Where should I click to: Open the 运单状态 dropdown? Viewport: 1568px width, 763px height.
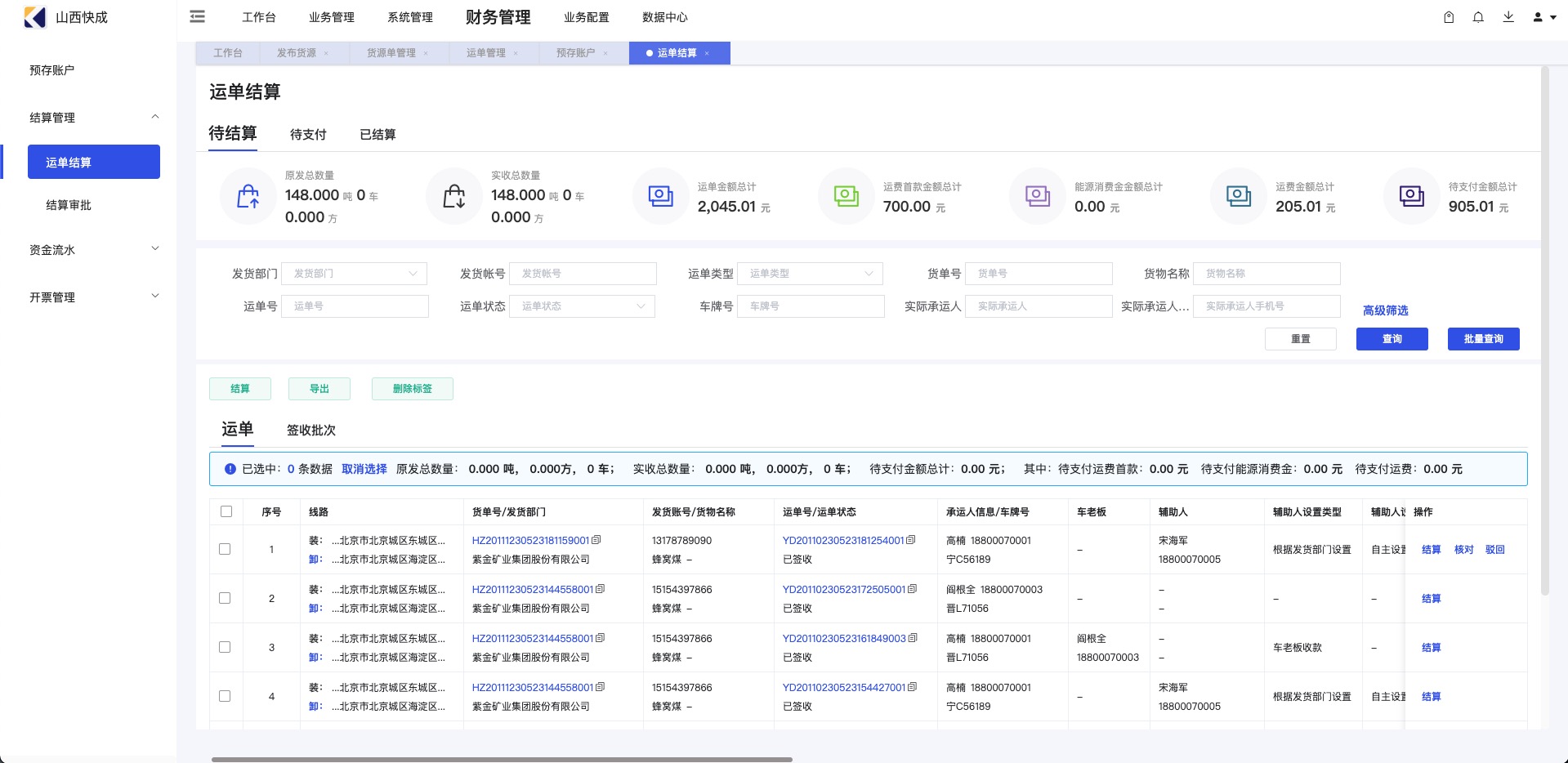582,306
